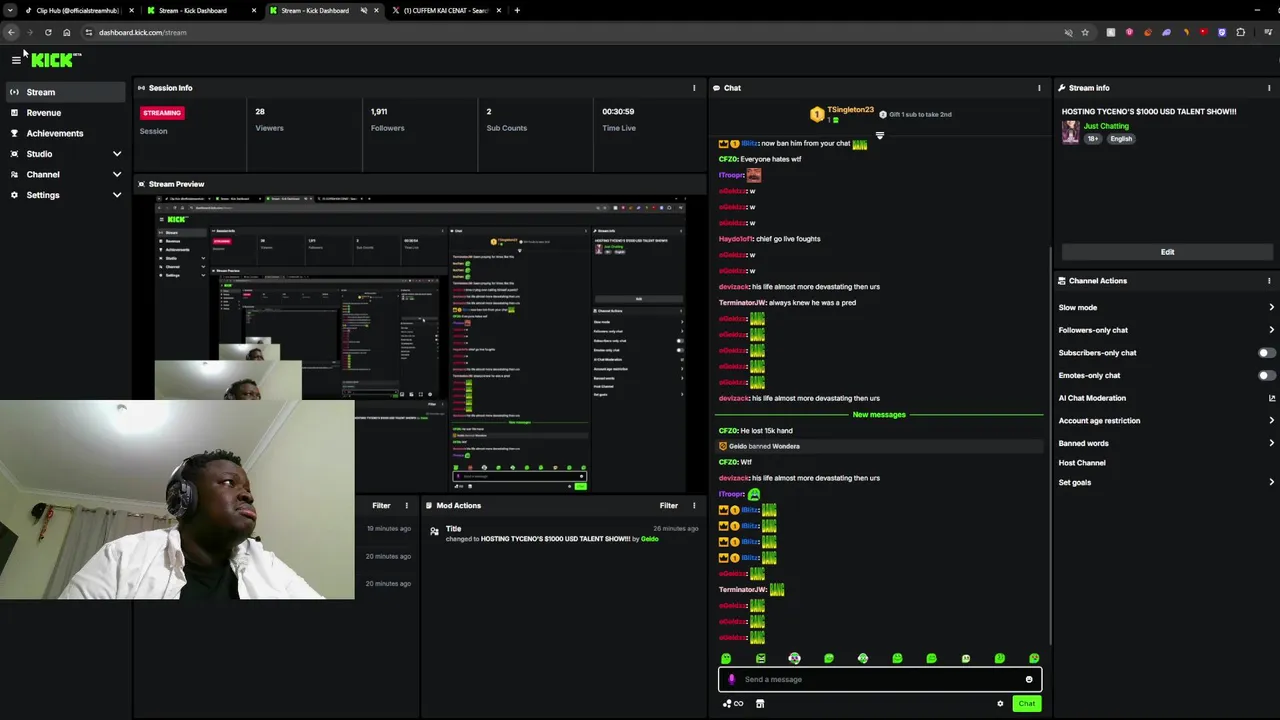Switch to first Stream - Kick Dashboard tab
This screenshot has height=720, width=1280.
point(200,10)
